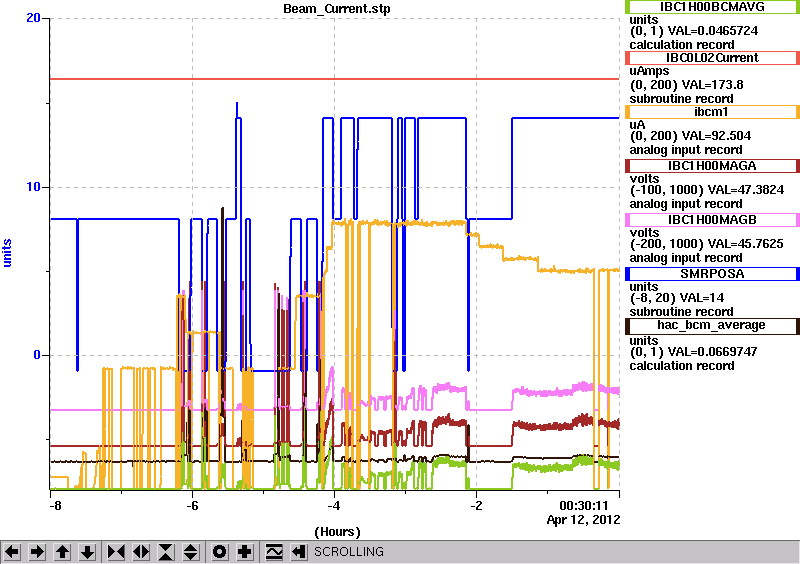Click the y-axis 10 tick label
Screen dimensions: 800x564
(33, 187)
